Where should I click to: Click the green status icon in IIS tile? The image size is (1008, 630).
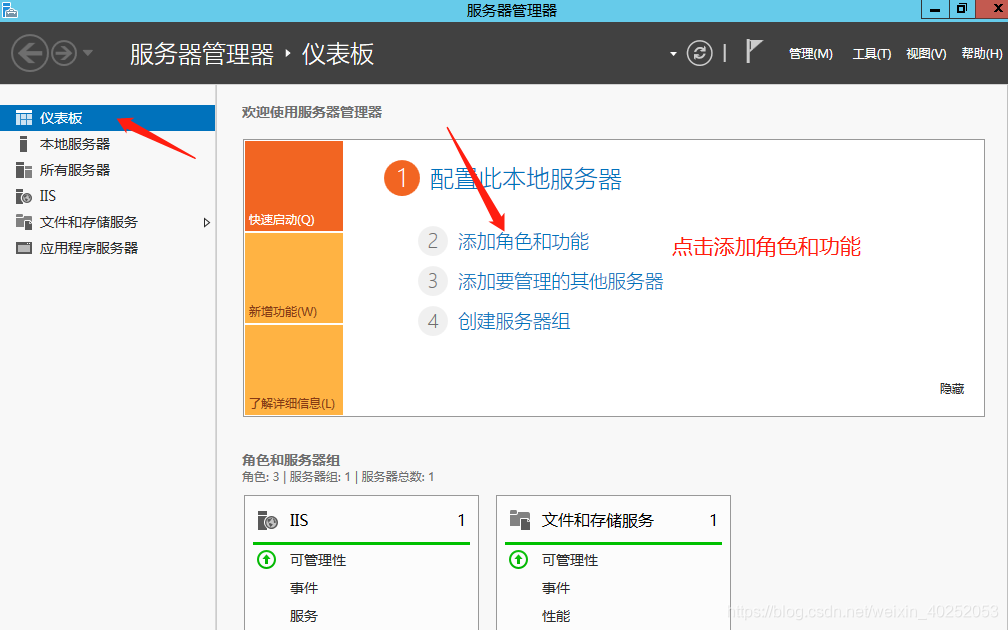coord(266,559)
